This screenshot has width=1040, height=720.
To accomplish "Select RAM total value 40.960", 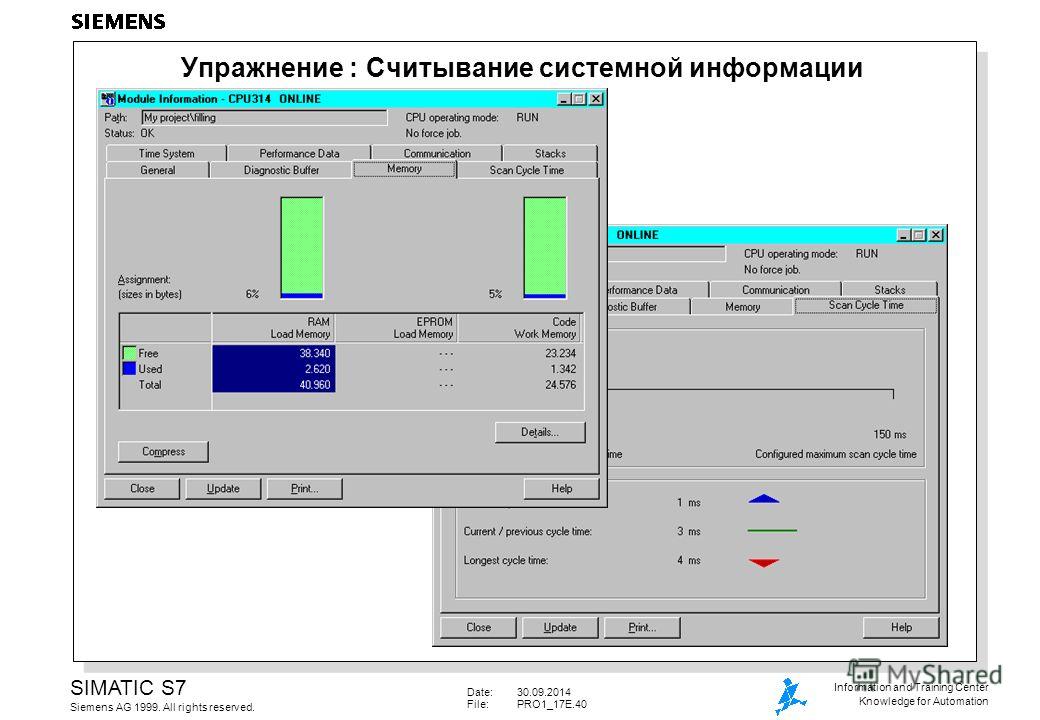I will click(314, 385).
